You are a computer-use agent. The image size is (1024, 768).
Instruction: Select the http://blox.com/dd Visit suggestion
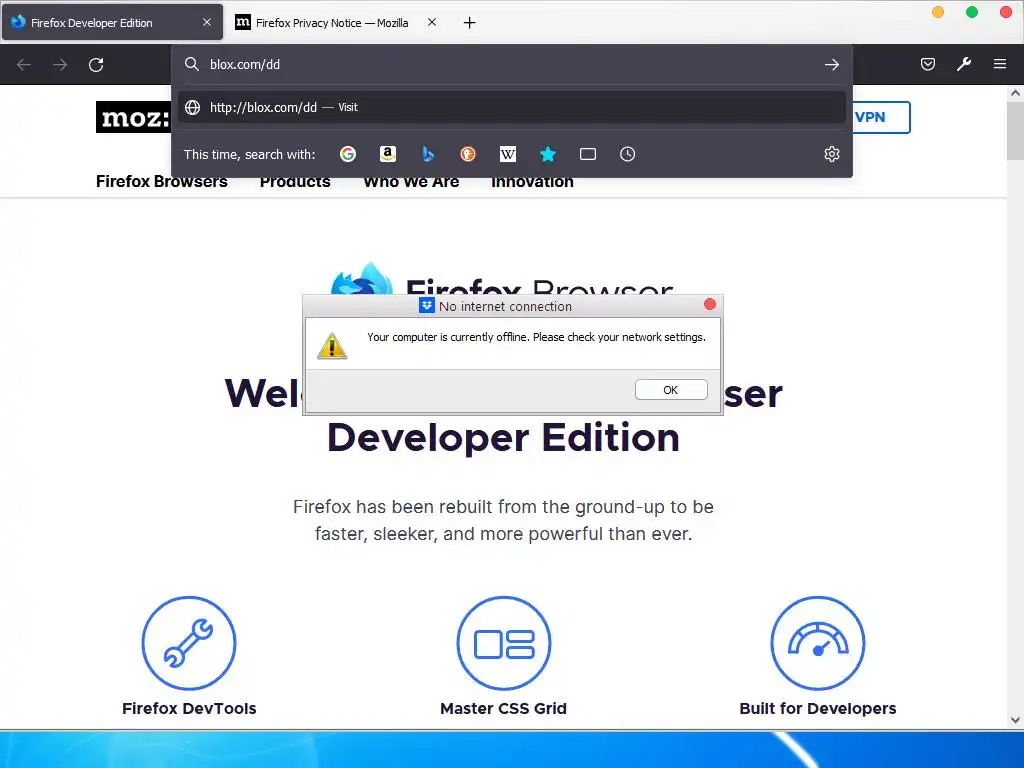[x=512, y=107]
